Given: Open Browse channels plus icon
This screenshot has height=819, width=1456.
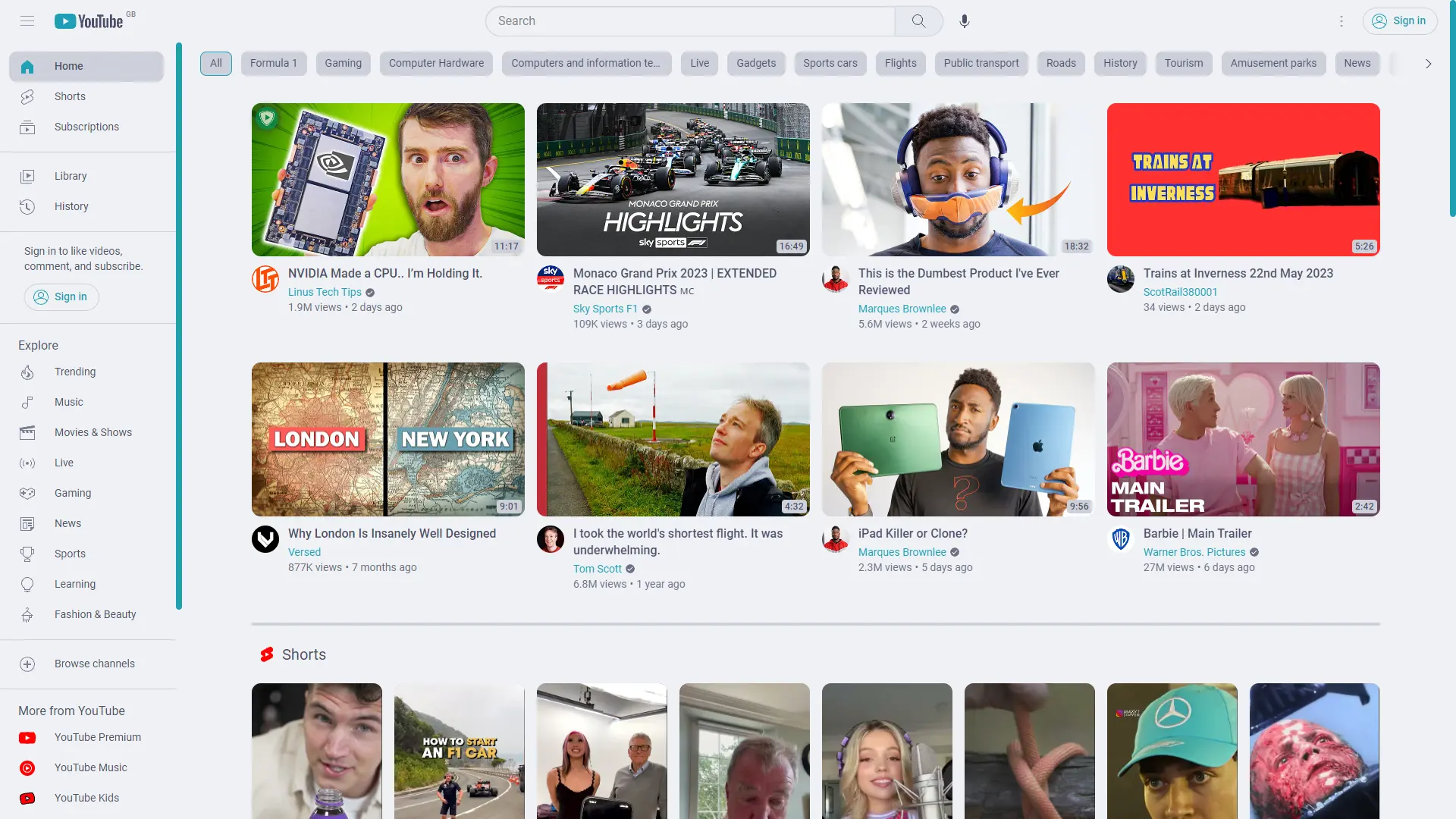Looking at the screenshot, I should point(27,664).
